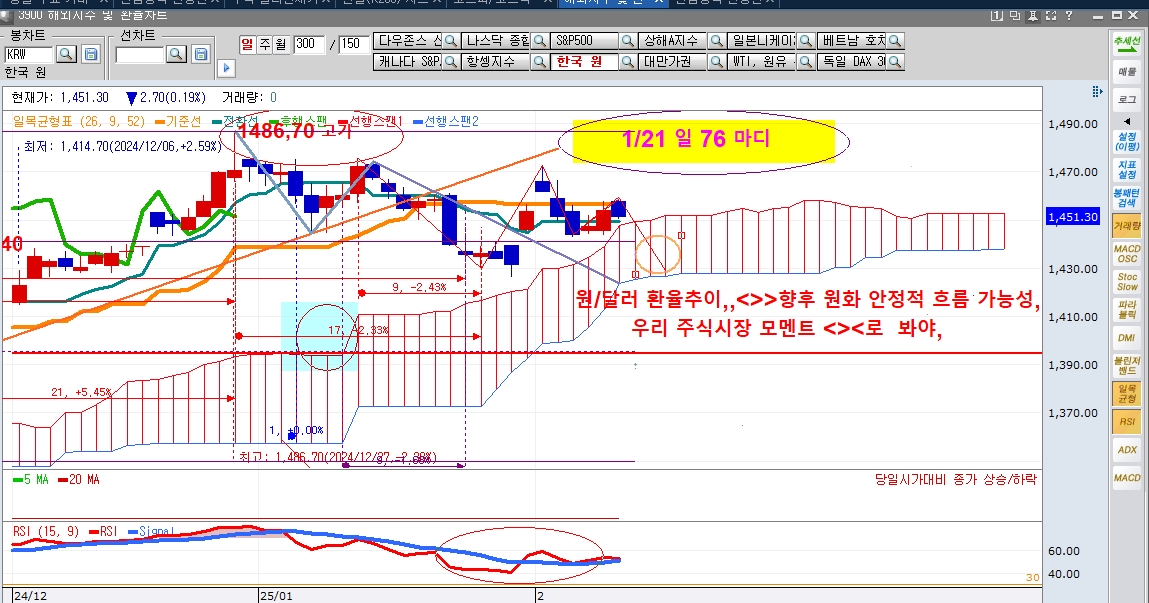1149x603 pixels.
Task: Toggle MACD OSC indicator
Action: pyautogui.click(x=1127, y=254)
